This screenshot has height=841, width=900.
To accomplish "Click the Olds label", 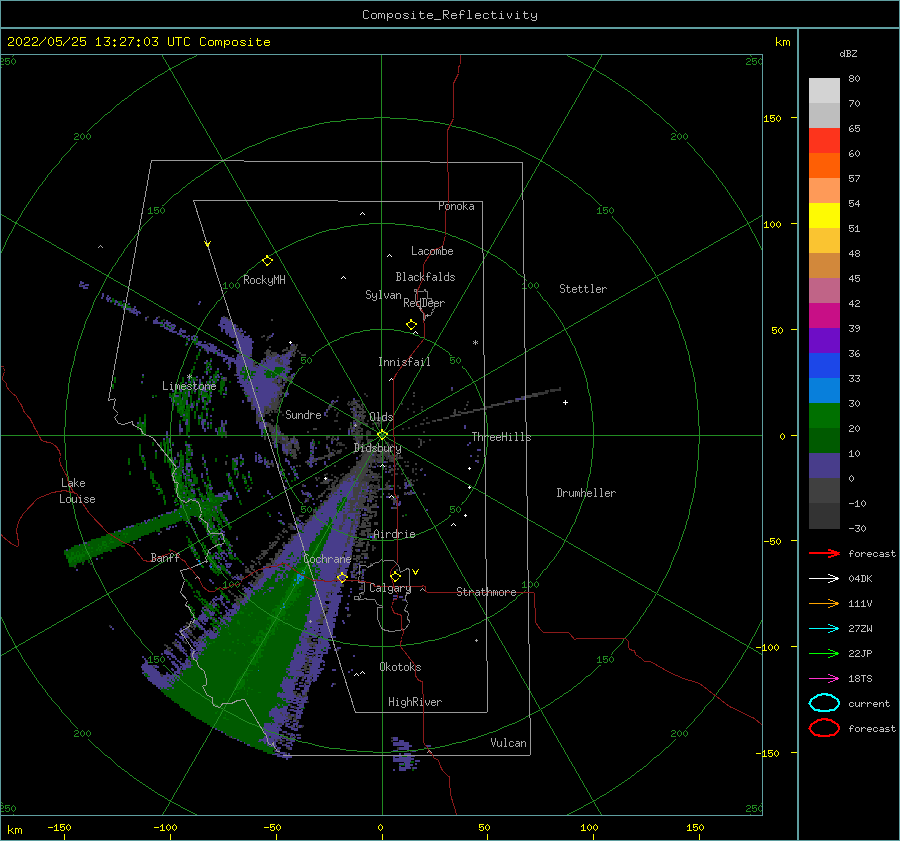I will point(381,417).
